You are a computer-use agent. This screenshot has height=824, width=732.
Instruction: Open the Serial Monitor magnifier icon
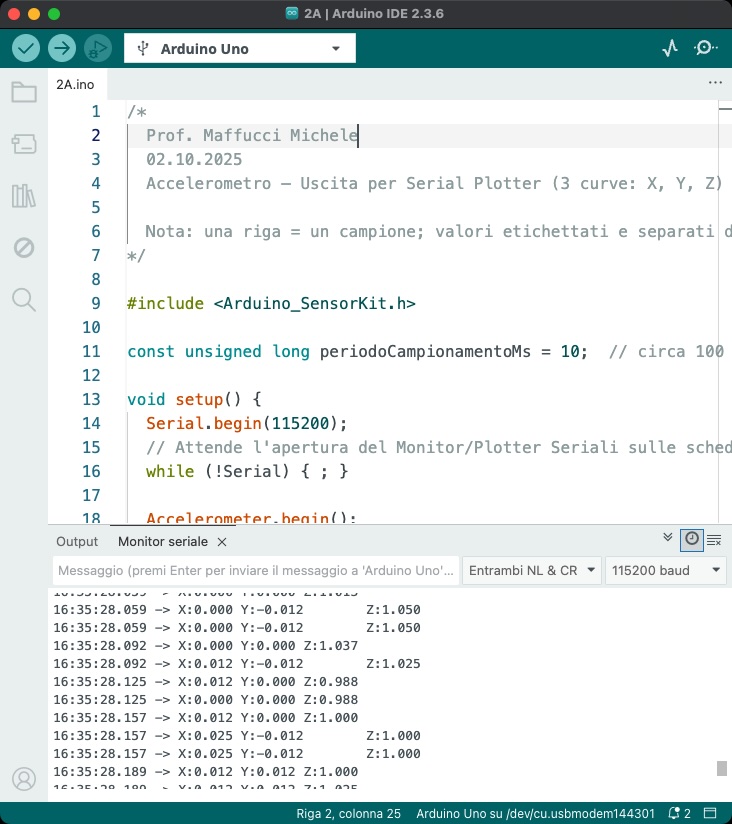706,48
